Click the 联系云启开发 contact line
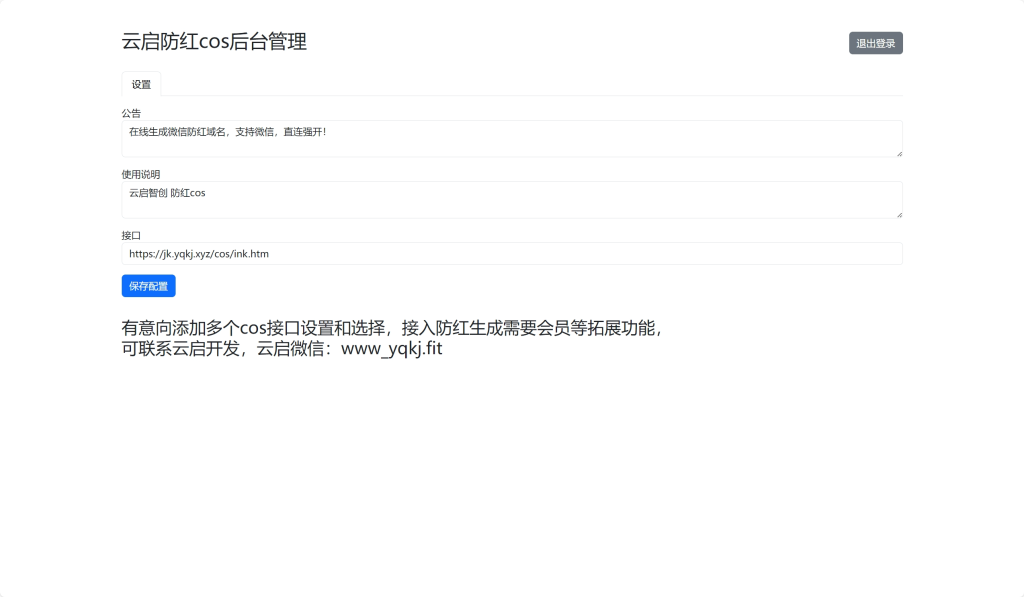The height and width of the screenshot is (597, 1024). 281,349
